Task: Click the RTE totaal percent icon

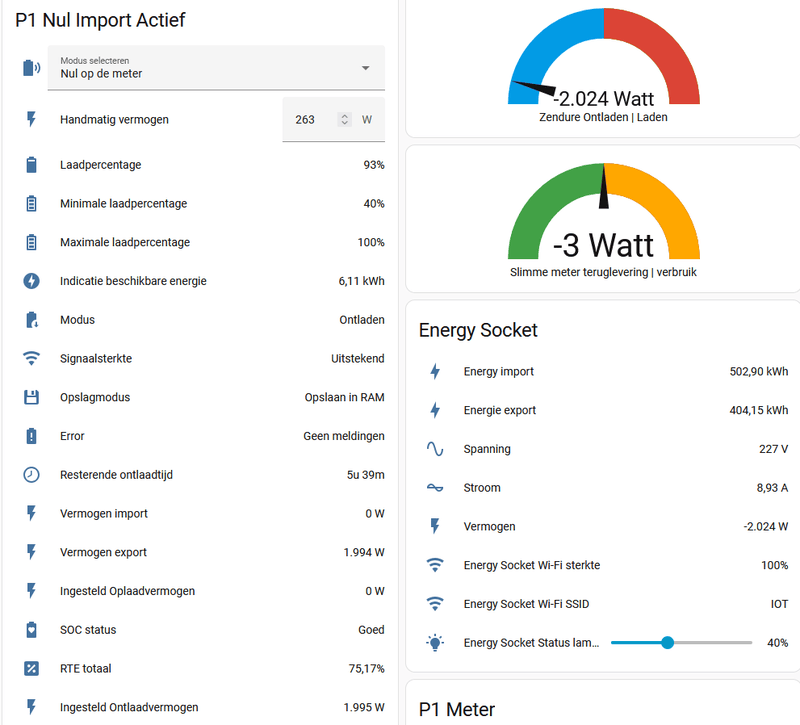Action: point(32,669)
